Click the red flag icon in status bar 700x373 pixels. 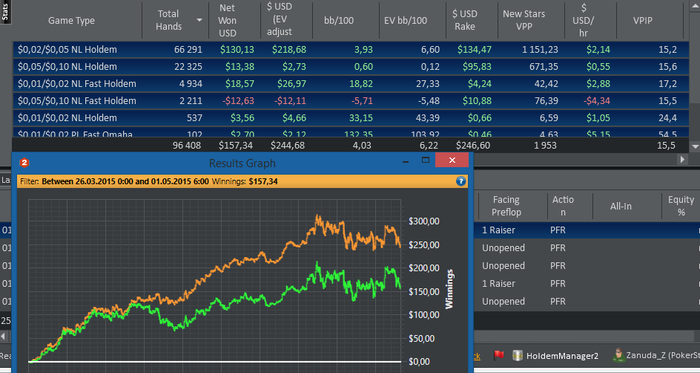pos(499,355)
